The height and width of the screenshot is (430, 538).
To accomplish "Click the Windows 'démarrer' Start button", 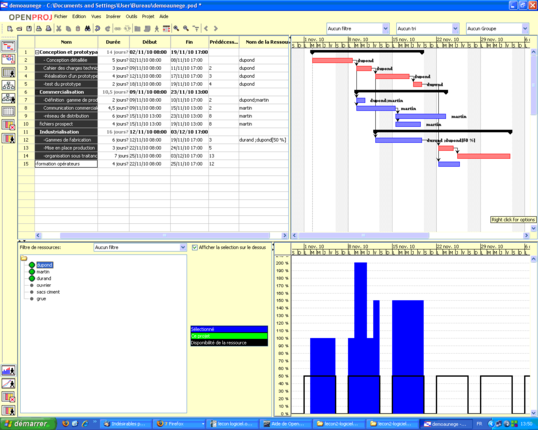I will tap(28, 424).
